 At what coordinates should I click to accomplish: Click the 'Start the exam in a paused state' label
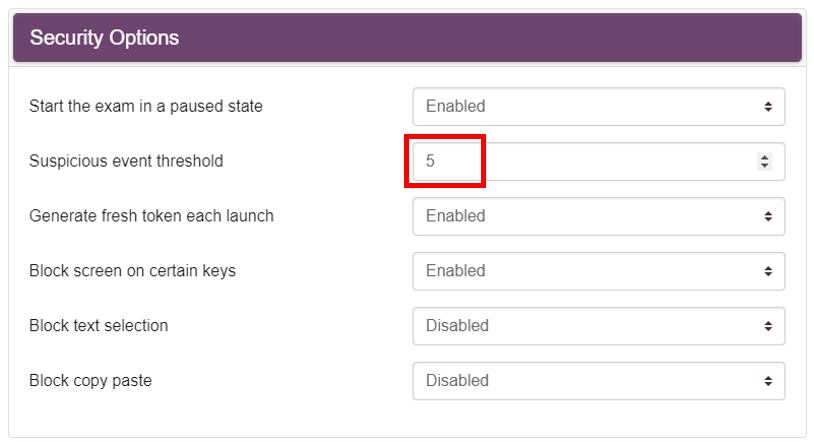coord(146,106)
